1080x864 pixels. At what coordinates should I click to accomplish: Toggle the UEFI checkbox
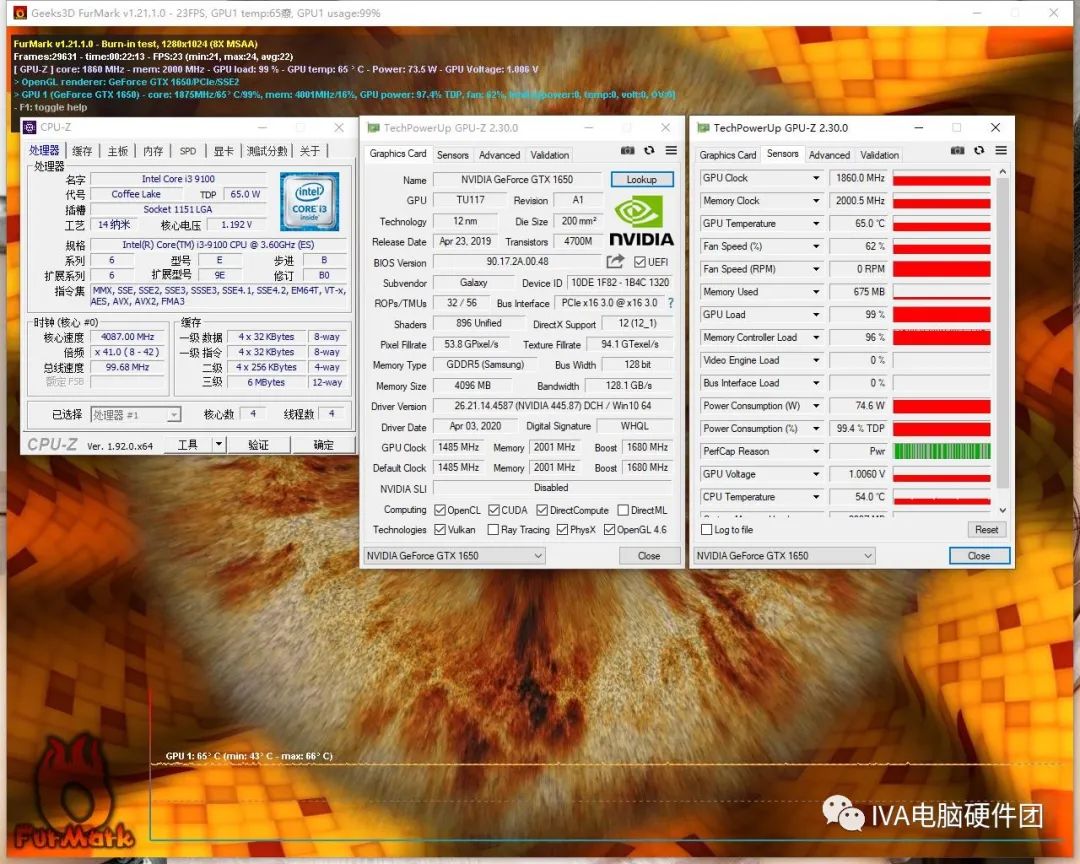click(x=640, y=262)
